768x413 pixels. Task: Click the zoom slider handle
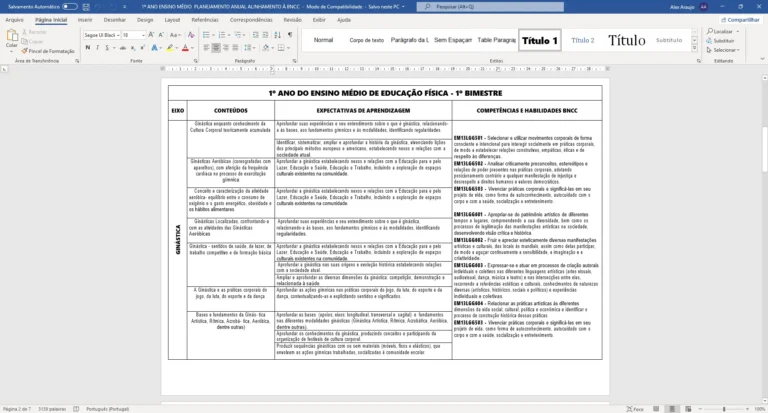(x=724, y=409)
